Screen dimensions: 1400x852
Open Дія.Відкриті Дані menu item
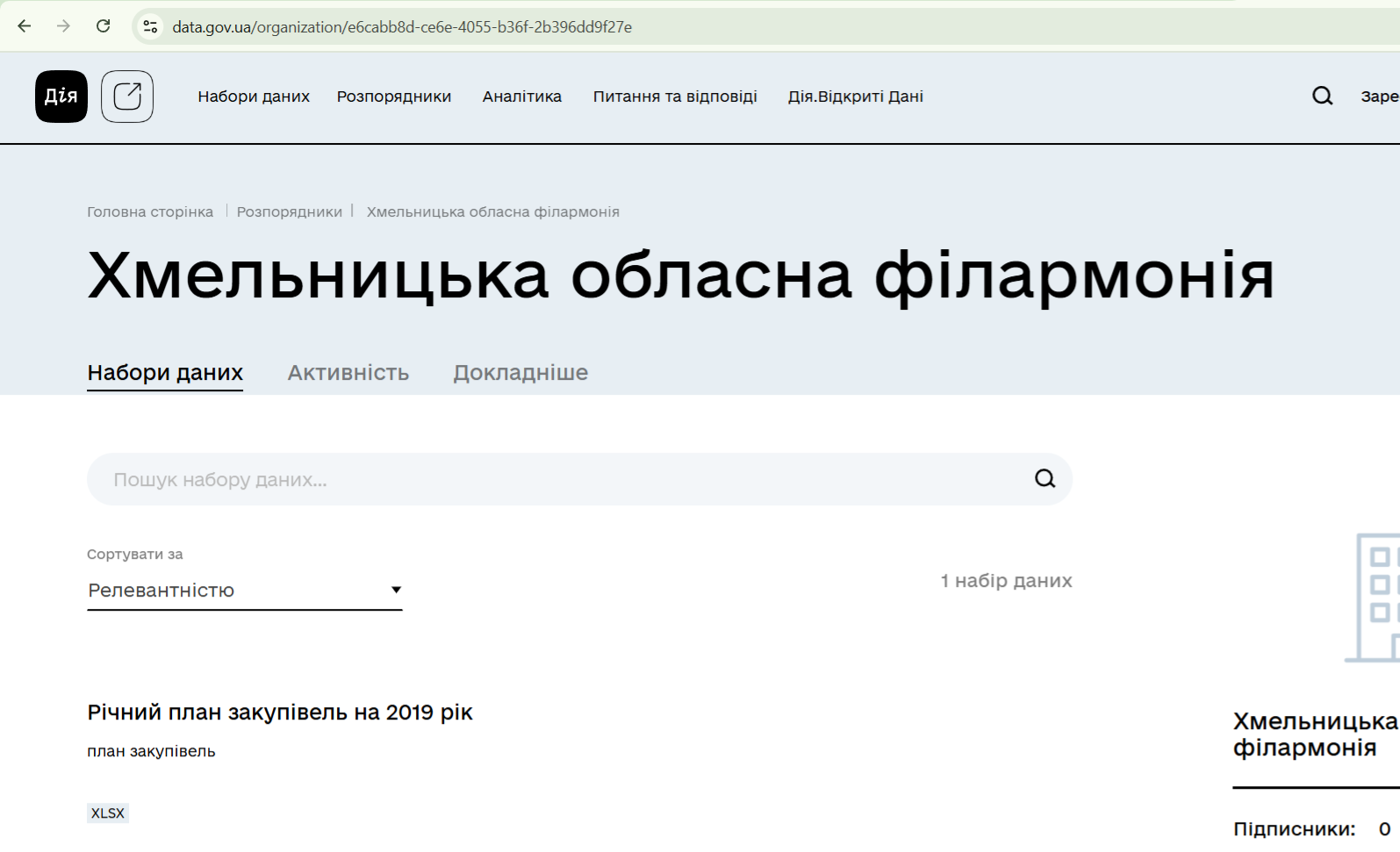856,97
